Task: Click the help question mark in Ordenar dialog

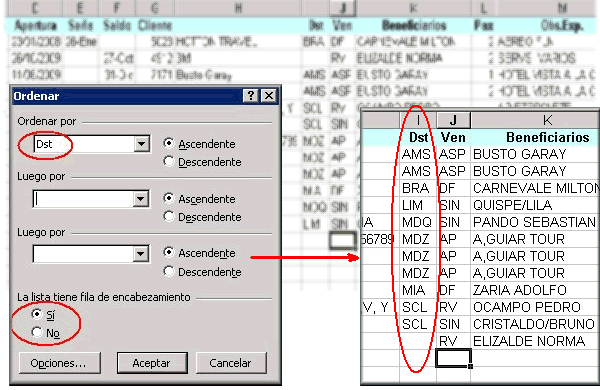Action: [x=251, y=96]
